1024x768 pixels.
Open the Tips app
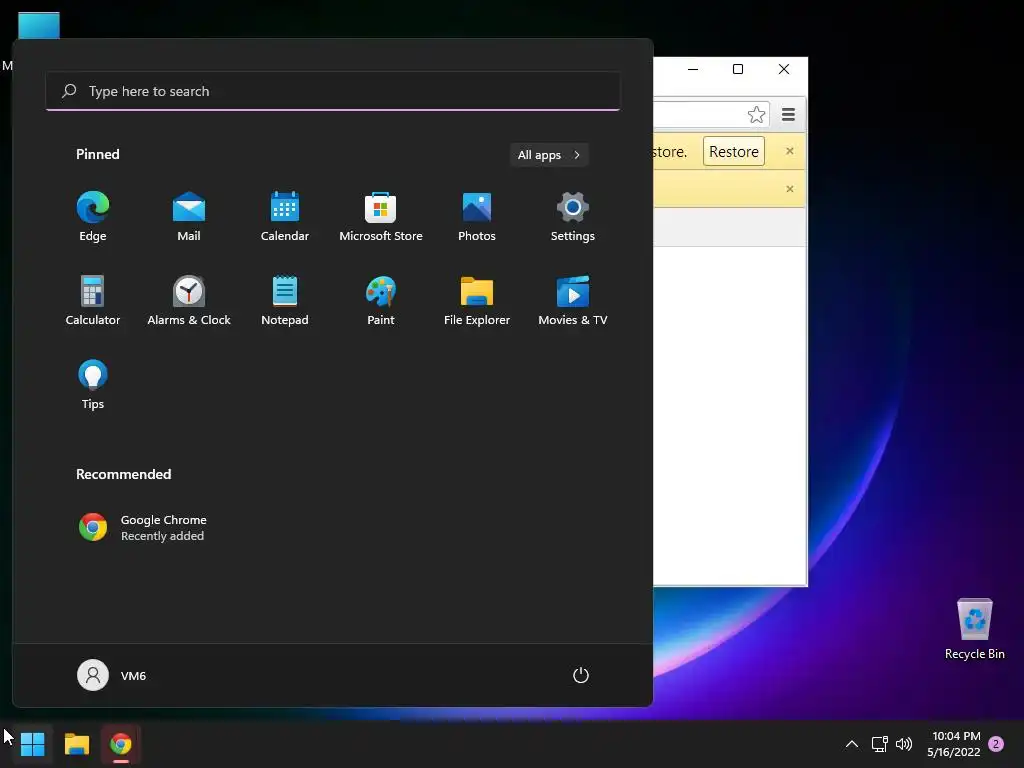[93, 385]
